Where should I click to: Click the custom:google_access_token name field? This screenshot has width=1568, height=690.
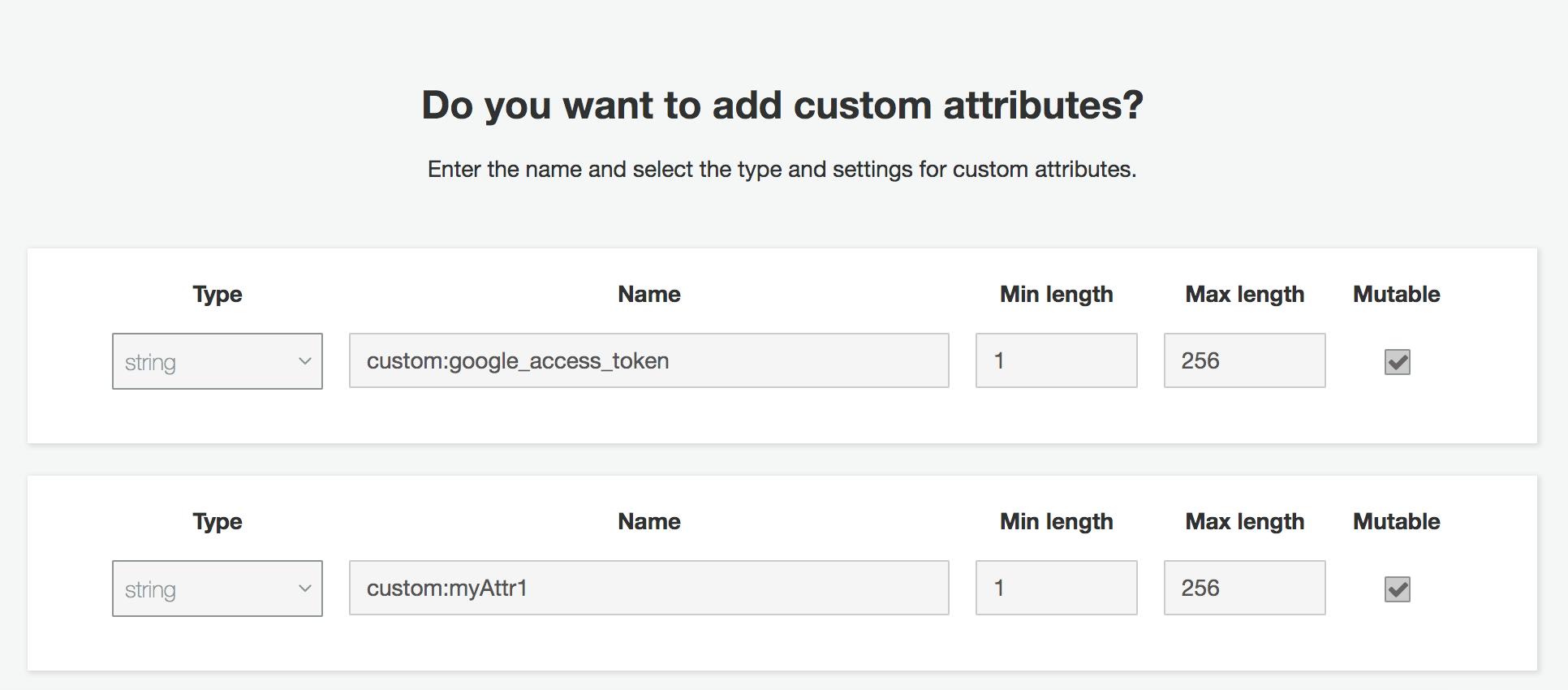tap(648, 360)
